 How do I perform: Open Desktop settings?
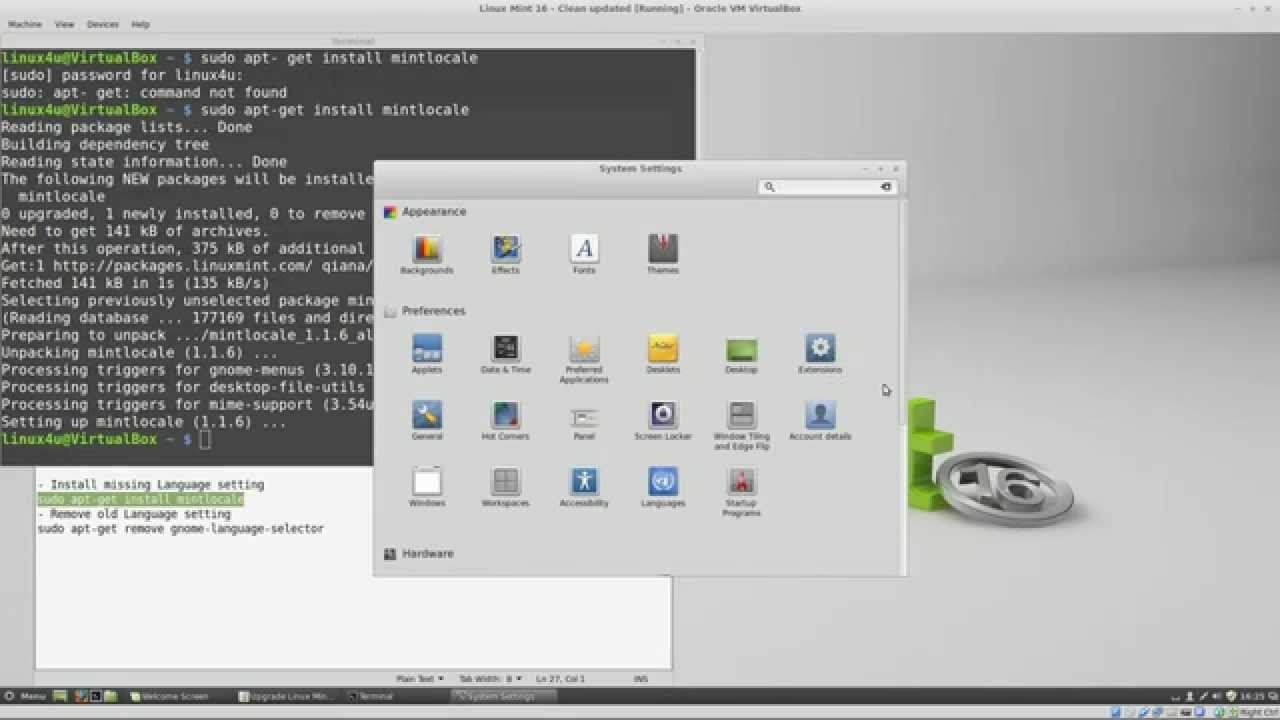tap(741, 354)
